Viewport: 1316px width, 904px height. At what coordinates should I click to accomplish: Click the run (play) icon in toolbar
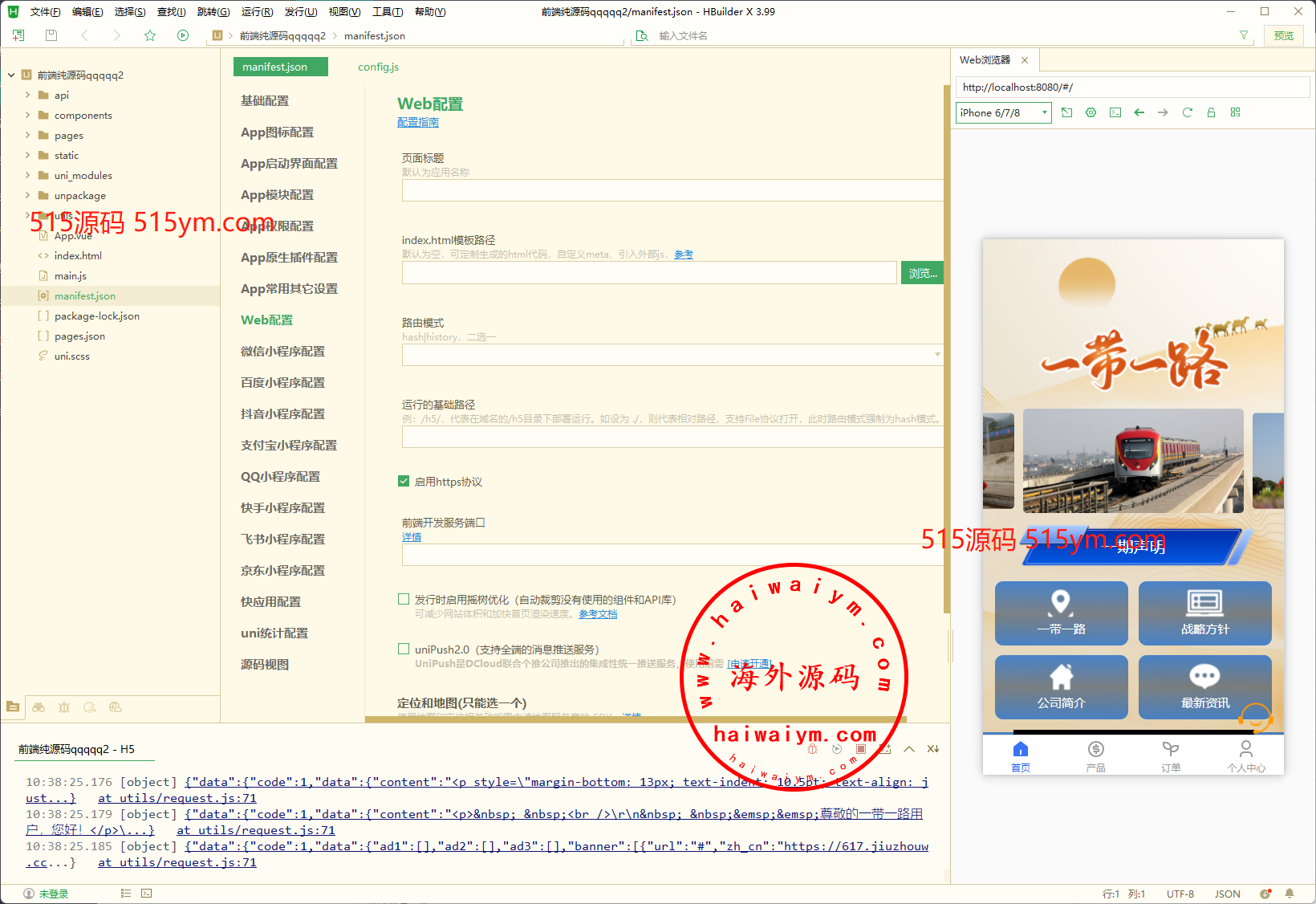(x=183, y=35)
